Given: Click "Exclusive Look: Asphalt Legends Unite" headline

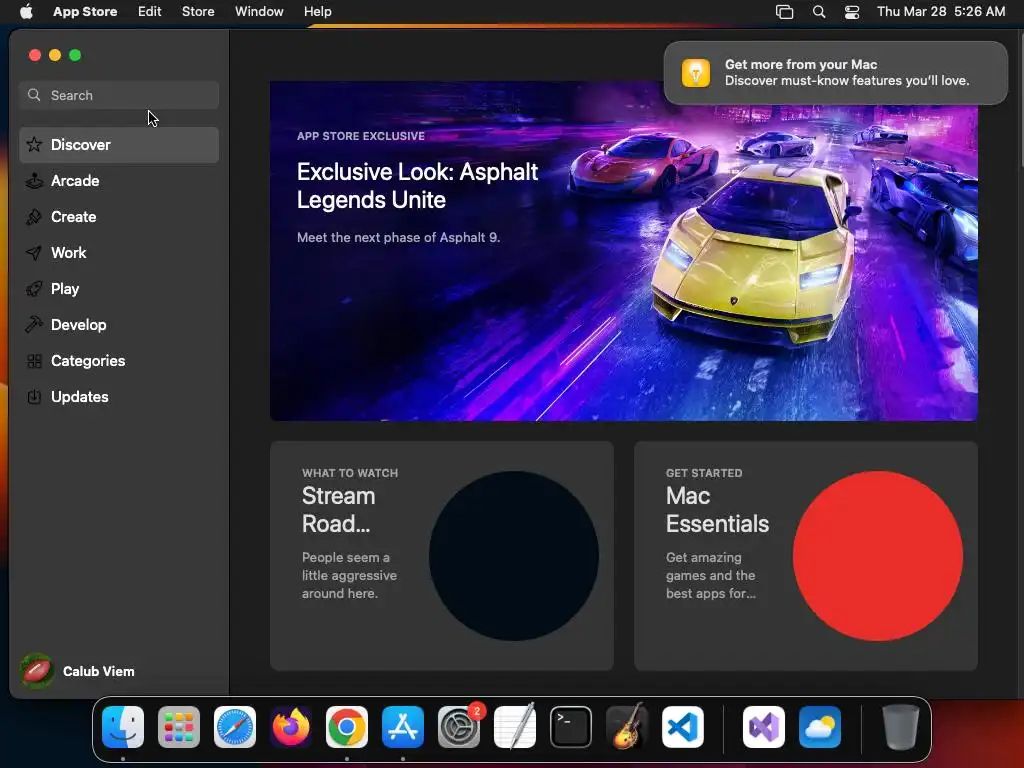Looking at the screenshot, I should pyautogui.click(x=417, y=185).
